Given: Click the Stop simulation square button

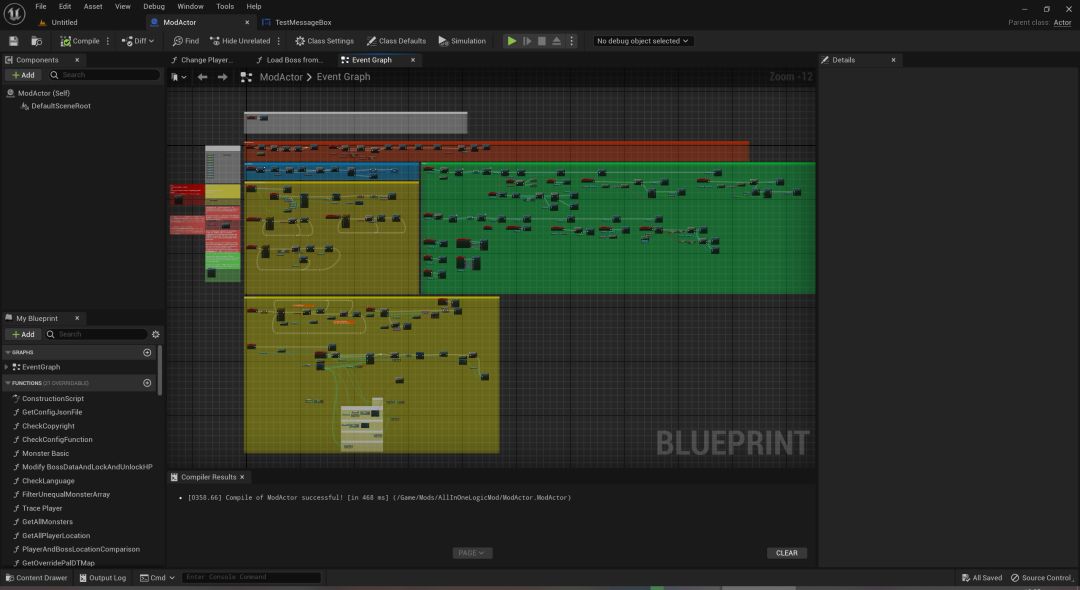Looking at the screenshot, I should tap(542, 41).
